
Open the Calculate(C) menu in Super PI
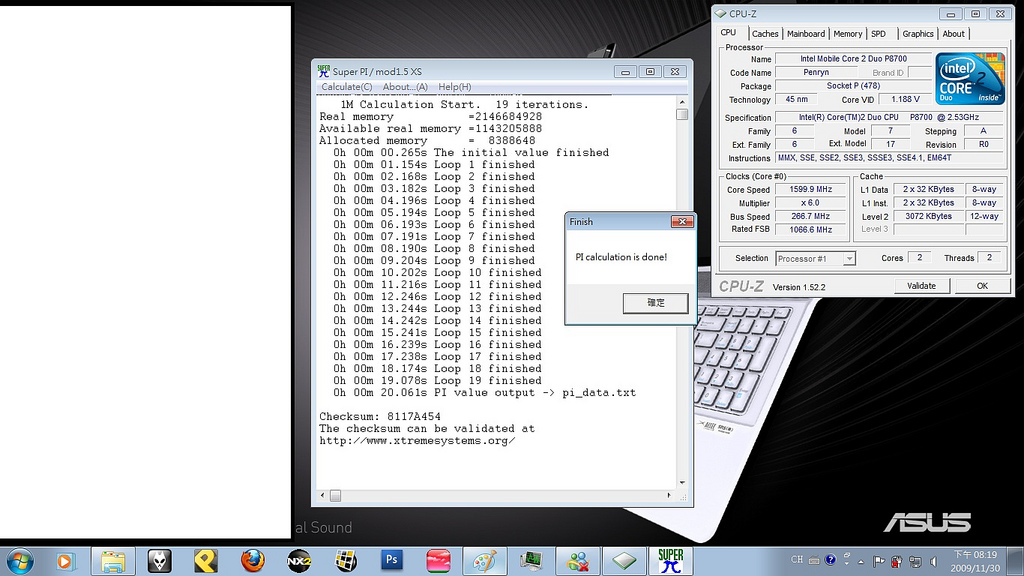click(346, 87)
